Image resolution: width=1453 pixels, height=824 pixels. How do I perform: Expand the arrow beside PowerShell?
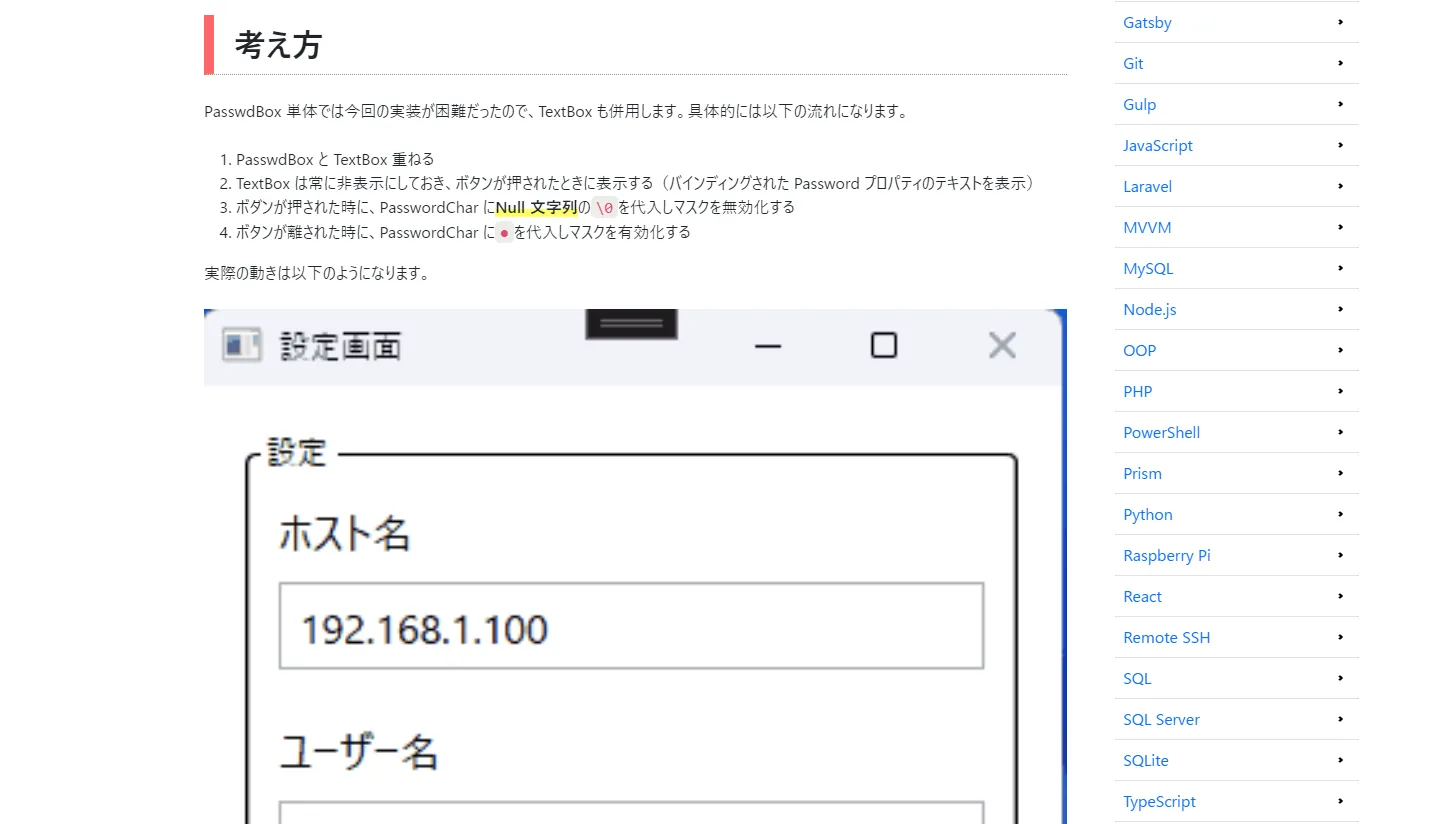pyautogui.click(x=1340, y=432)
